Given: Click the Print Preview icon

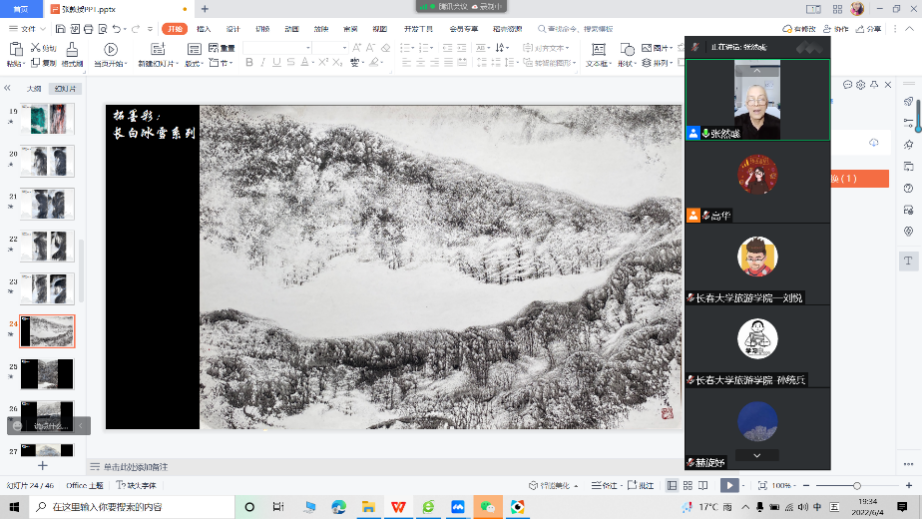Looking at the screenshot, I should [x=103, y=29].
